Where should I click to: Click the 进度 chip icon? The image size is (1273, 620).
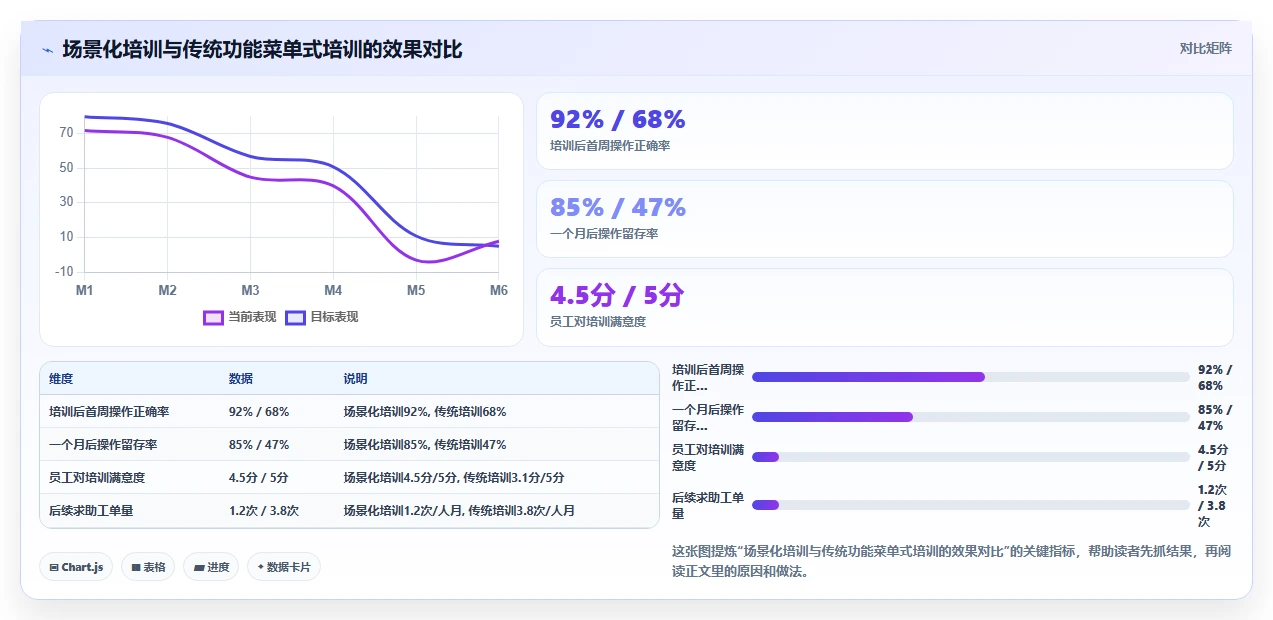click(x=199, y=567)
